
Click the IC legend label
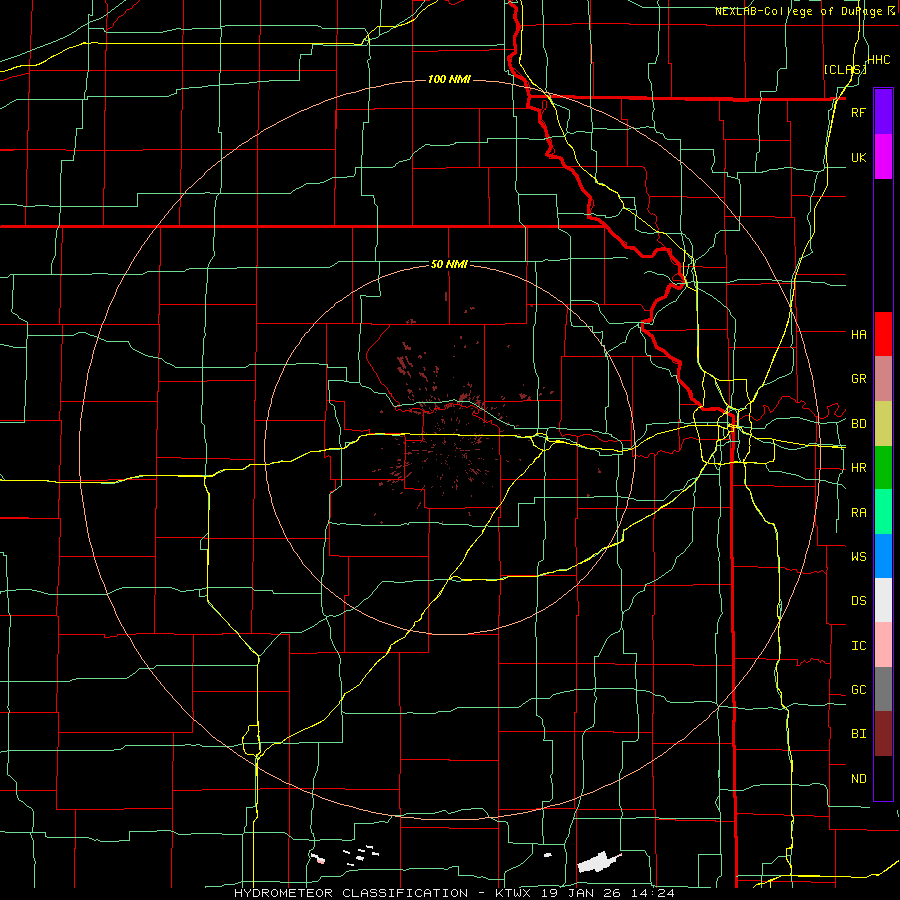[858, 646]
